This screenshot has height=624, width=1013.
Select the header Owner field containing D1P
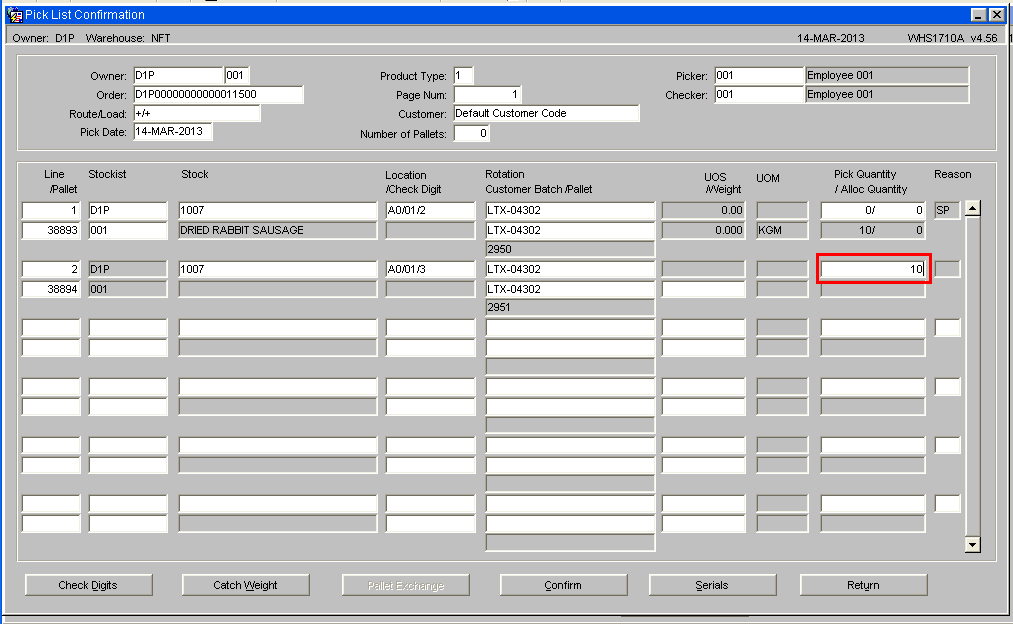(178, 76)
